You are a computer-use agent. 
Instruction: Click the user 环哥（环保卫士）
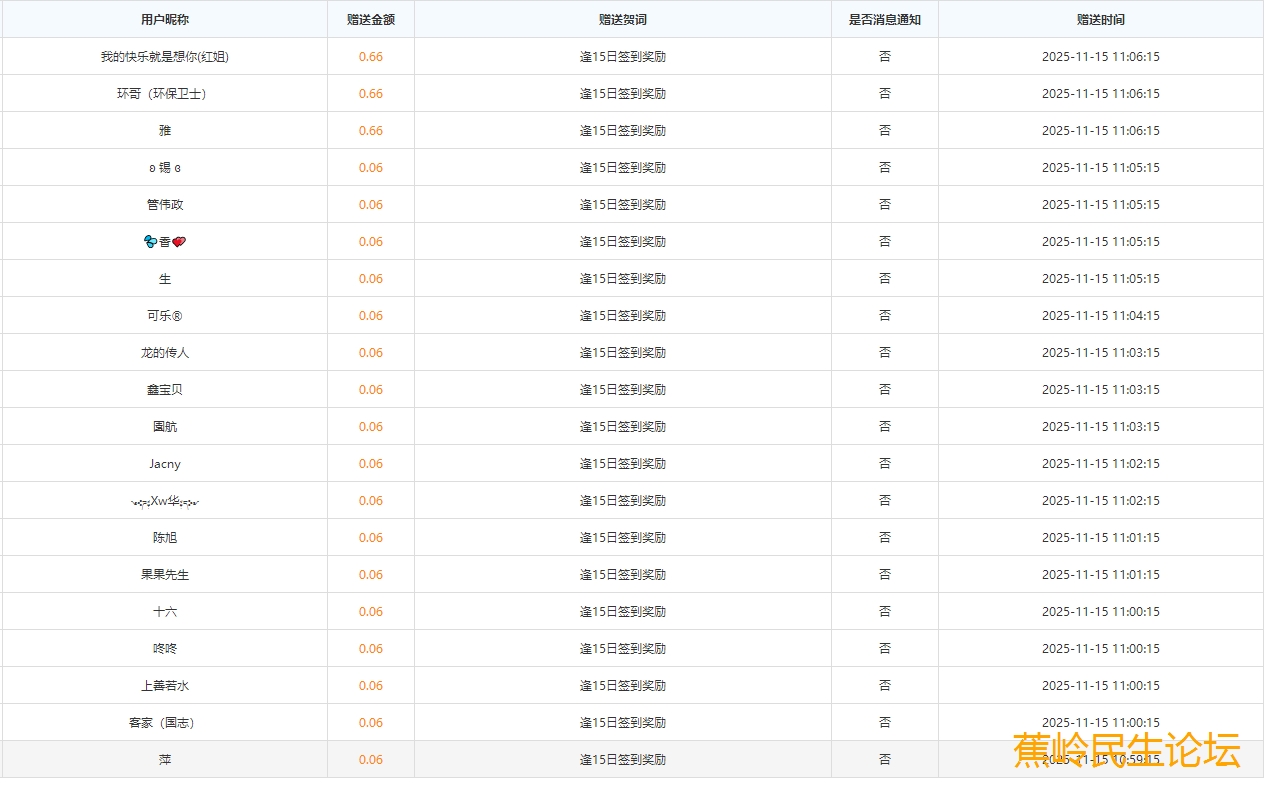[164, 94]
